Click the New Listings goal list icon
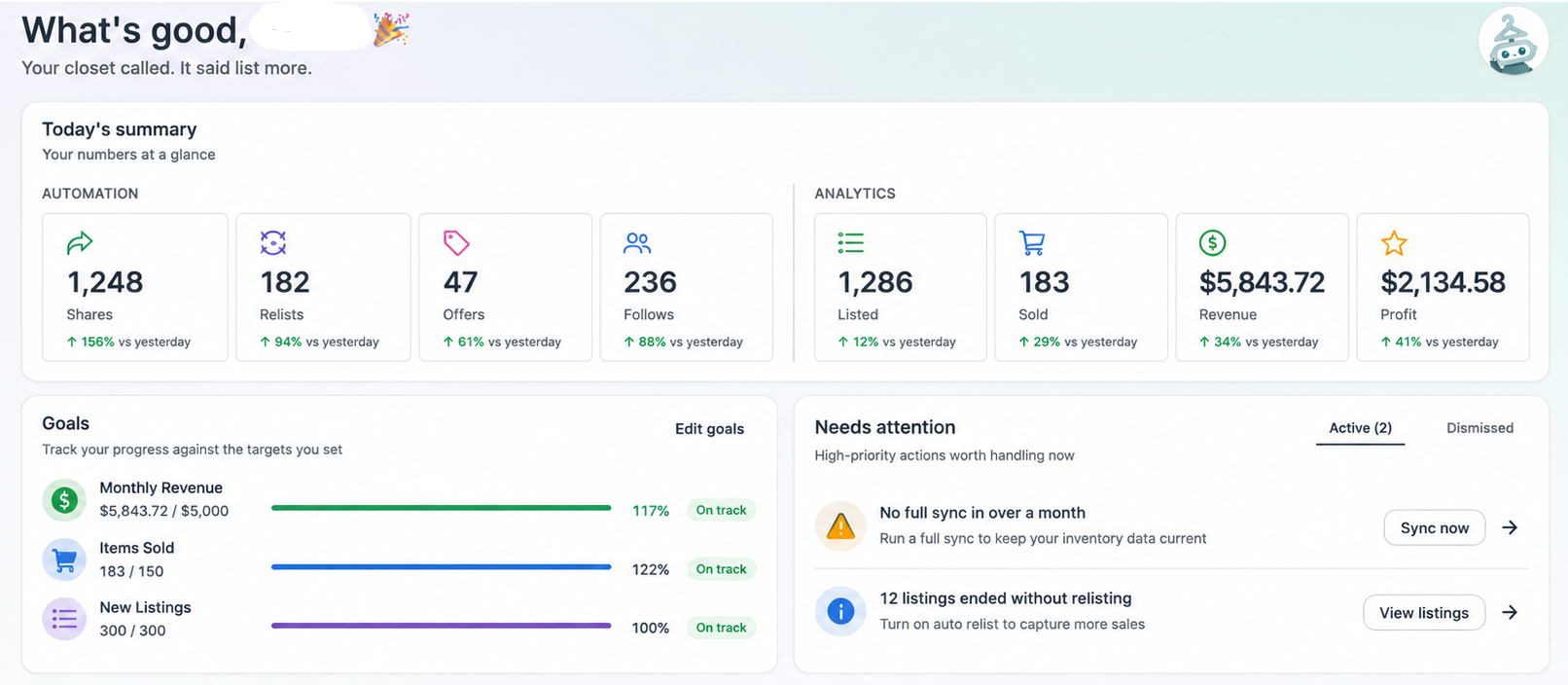 pyautogui.click(x=64, y=618)
